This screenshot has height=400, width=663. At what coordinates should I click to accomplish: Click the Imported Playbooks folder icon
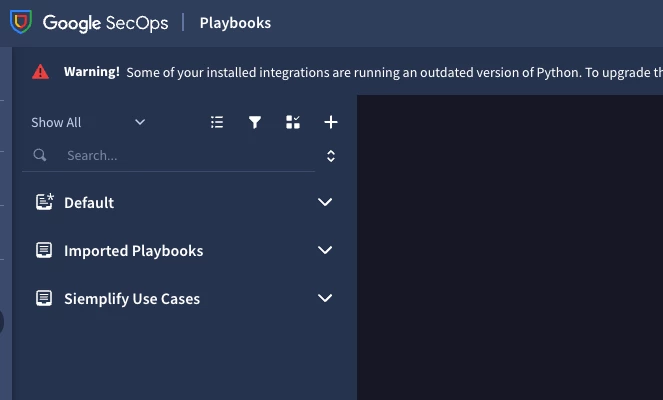(44, 250)
